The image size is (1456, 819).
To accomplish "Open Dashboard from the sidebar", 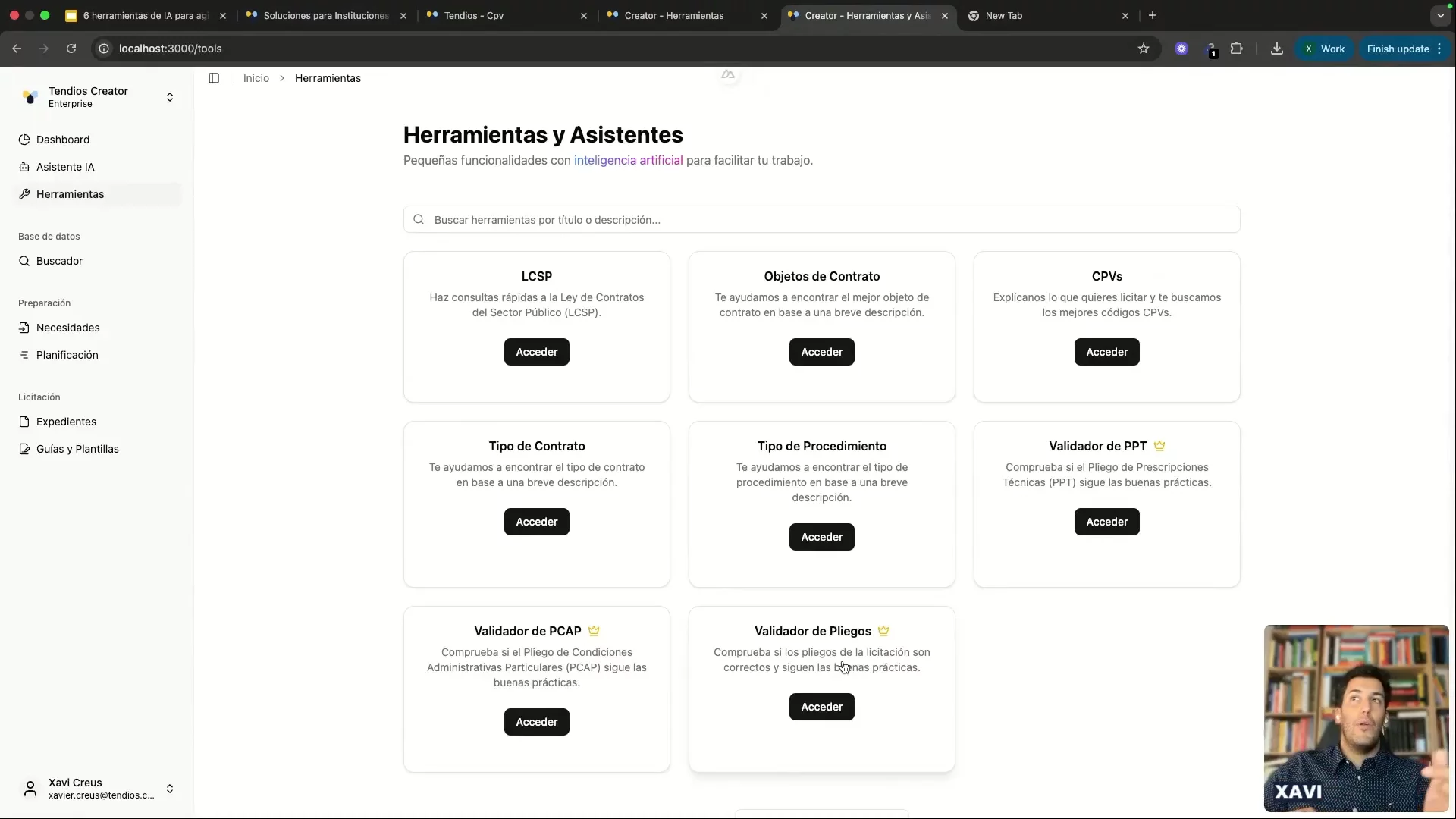I will click(x=63, y=140).
